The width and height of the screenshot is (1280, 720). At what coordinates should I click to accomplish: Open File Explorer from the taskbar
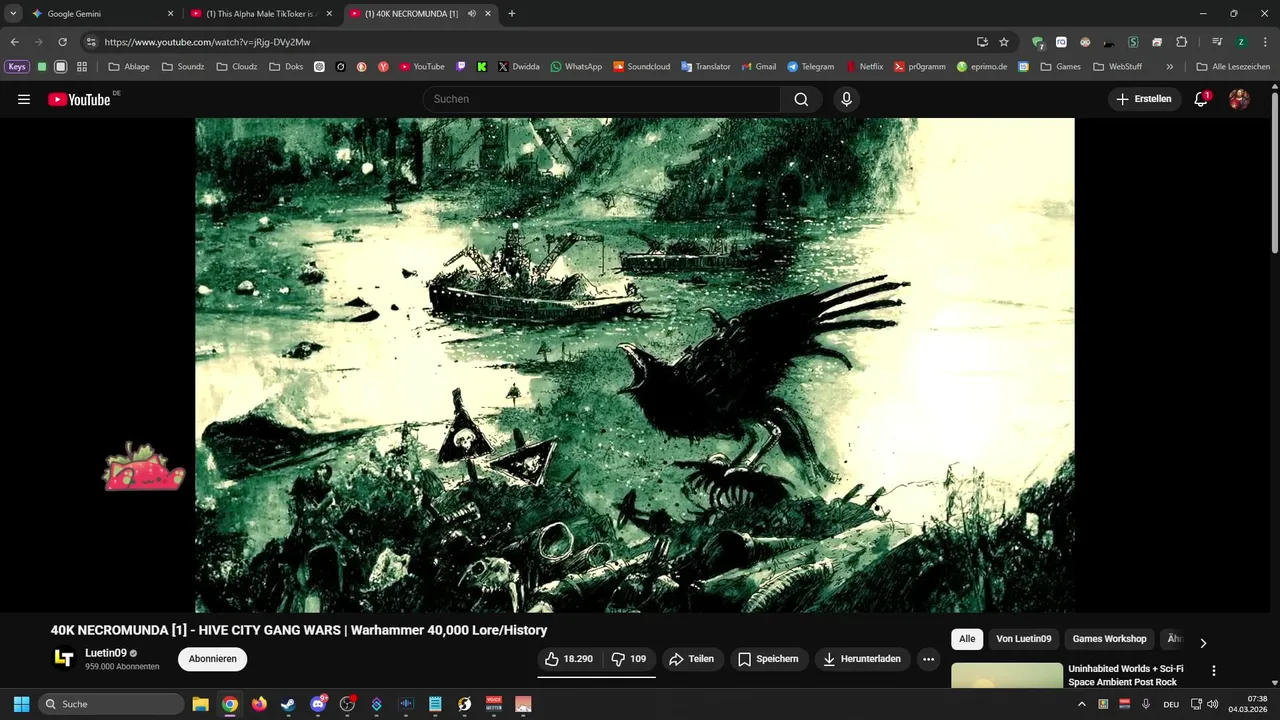(x=200, y=704)
